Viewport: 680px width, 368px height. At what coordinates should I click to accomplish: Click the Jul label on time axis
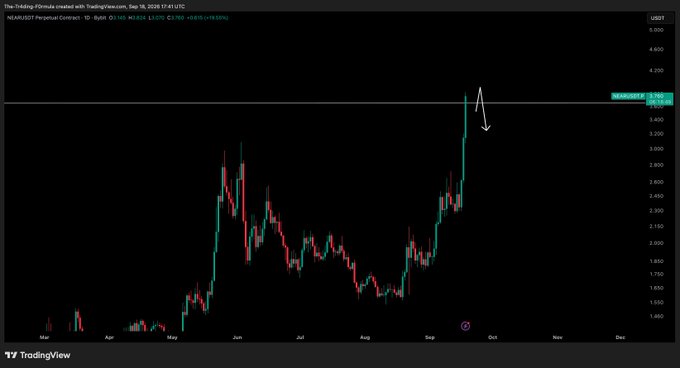(300, 337)
